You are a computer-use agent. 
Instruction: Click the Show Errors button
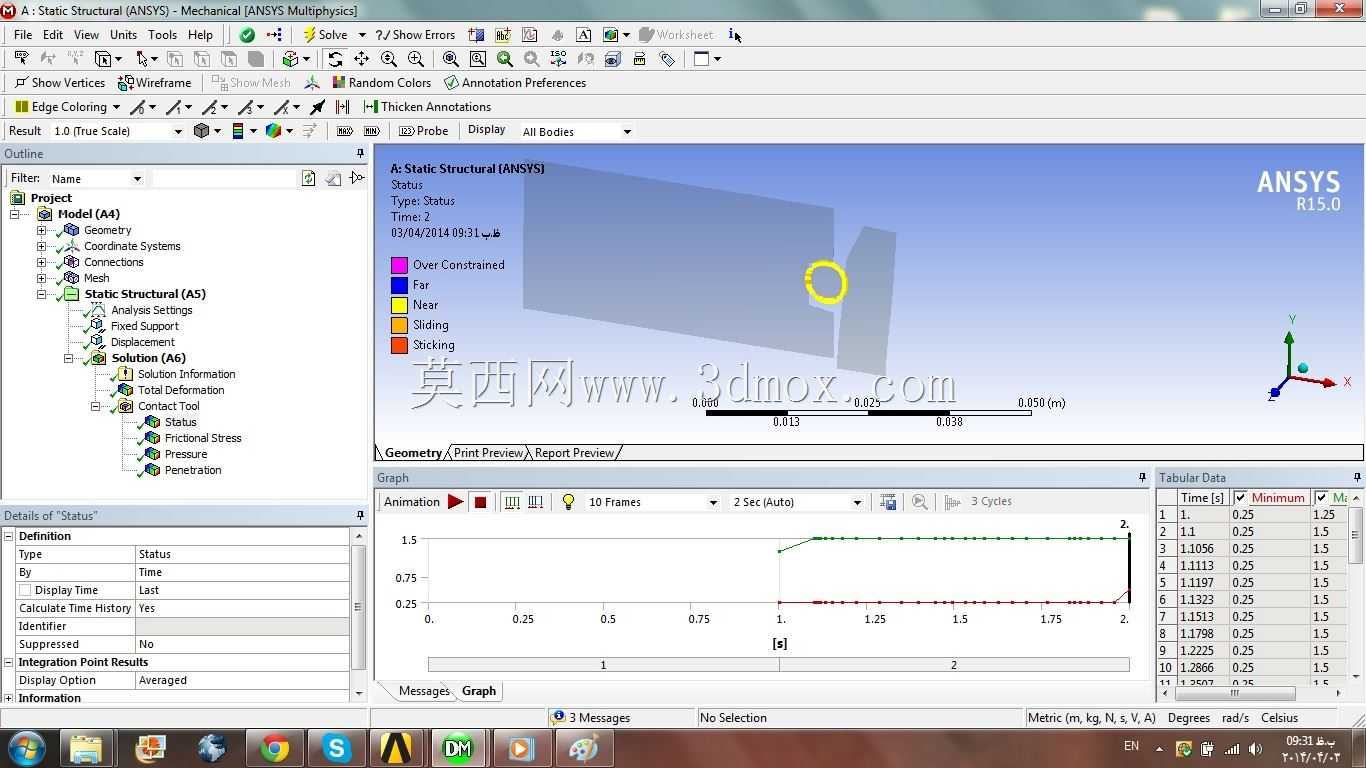click(x=415, y=35)
